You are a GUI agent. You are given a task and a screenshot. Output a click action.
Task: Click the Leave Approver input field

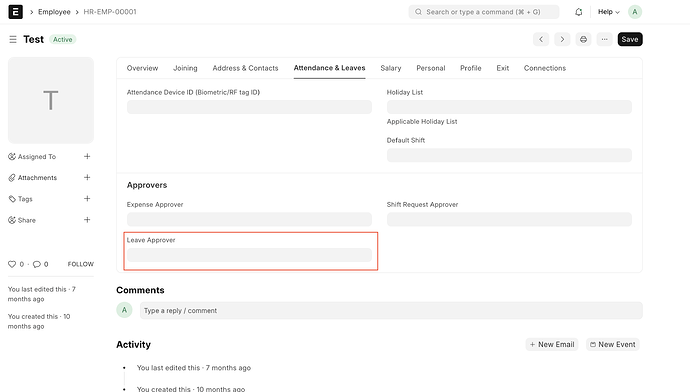(249, 255)
